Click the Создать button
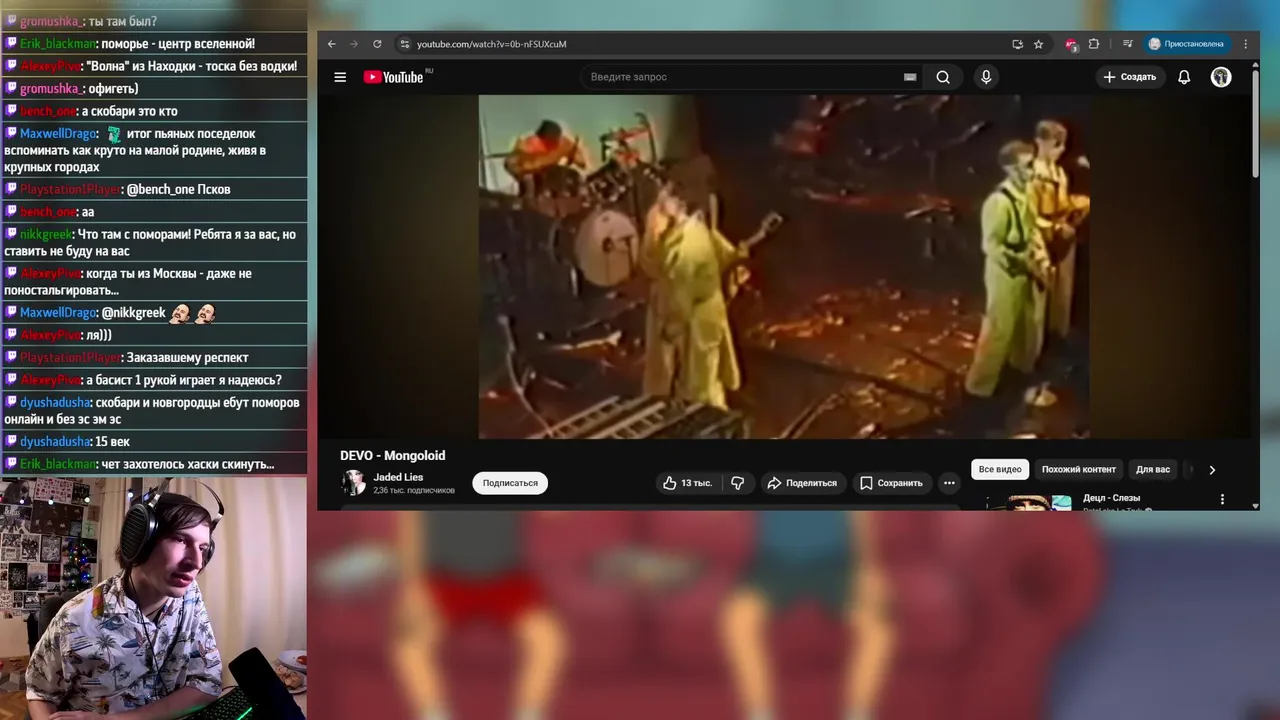Image resolution: width=1280 pixels, height=720 pixels. (1130, 77)
